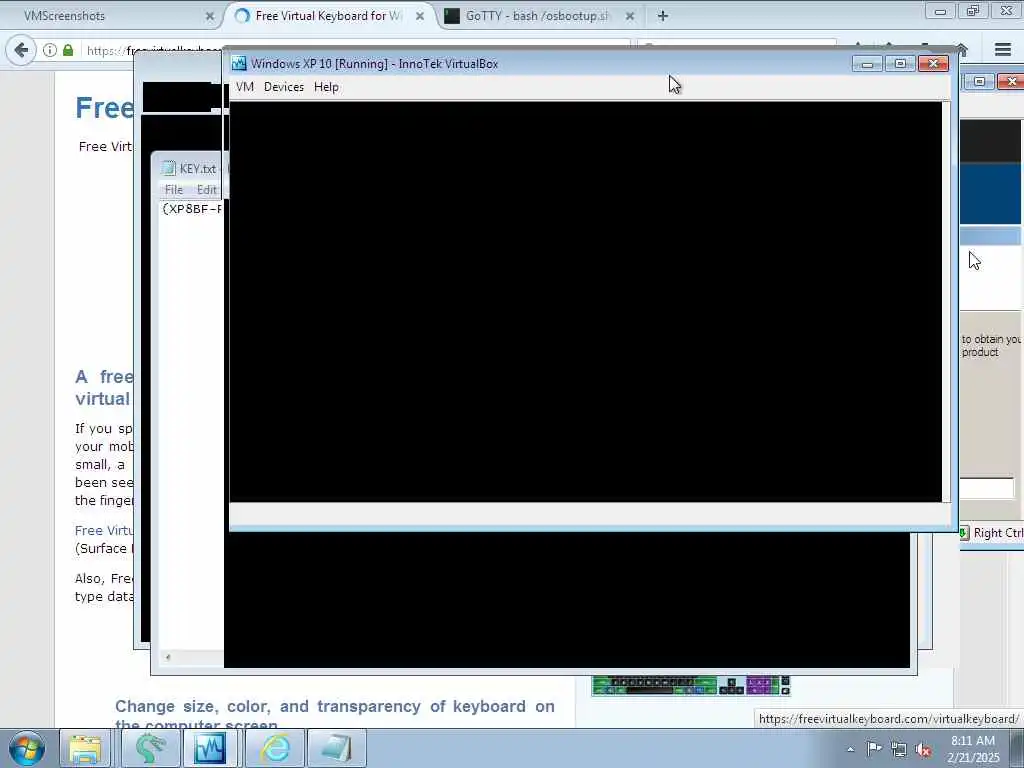The image size is (1024, 768).
Task: Switch to the VMScreenshots browser tab
Action: pyautogui.click(x=64, y=16)
